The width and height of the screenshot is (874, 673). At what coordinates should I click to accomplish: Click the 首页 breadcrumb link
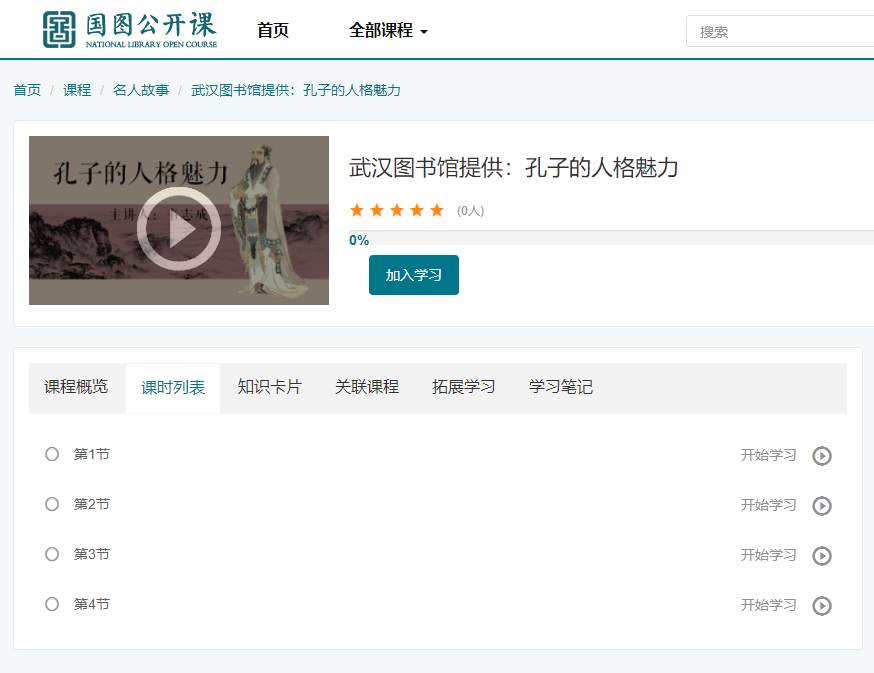click(x=27, y=90)
